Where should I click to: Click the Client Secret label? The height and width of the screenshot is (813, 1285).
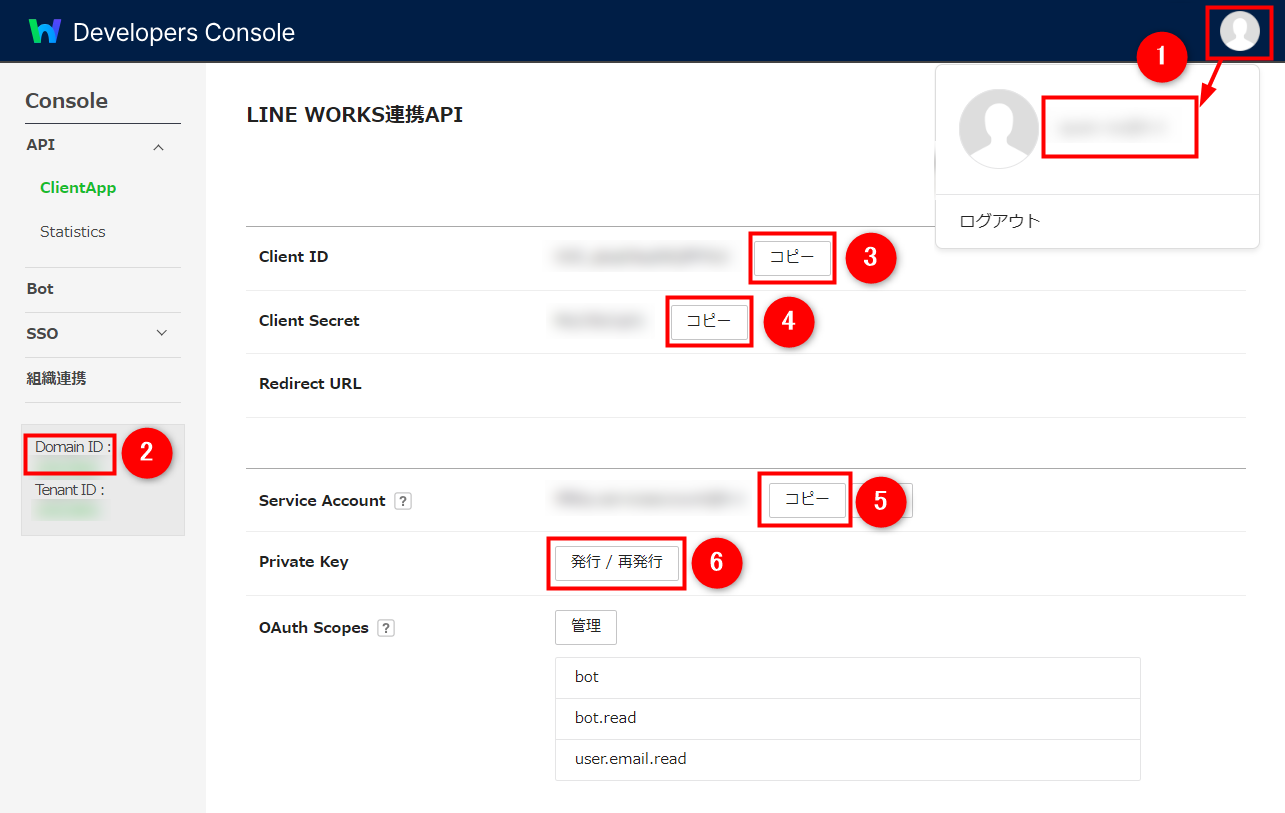point(309,321)
